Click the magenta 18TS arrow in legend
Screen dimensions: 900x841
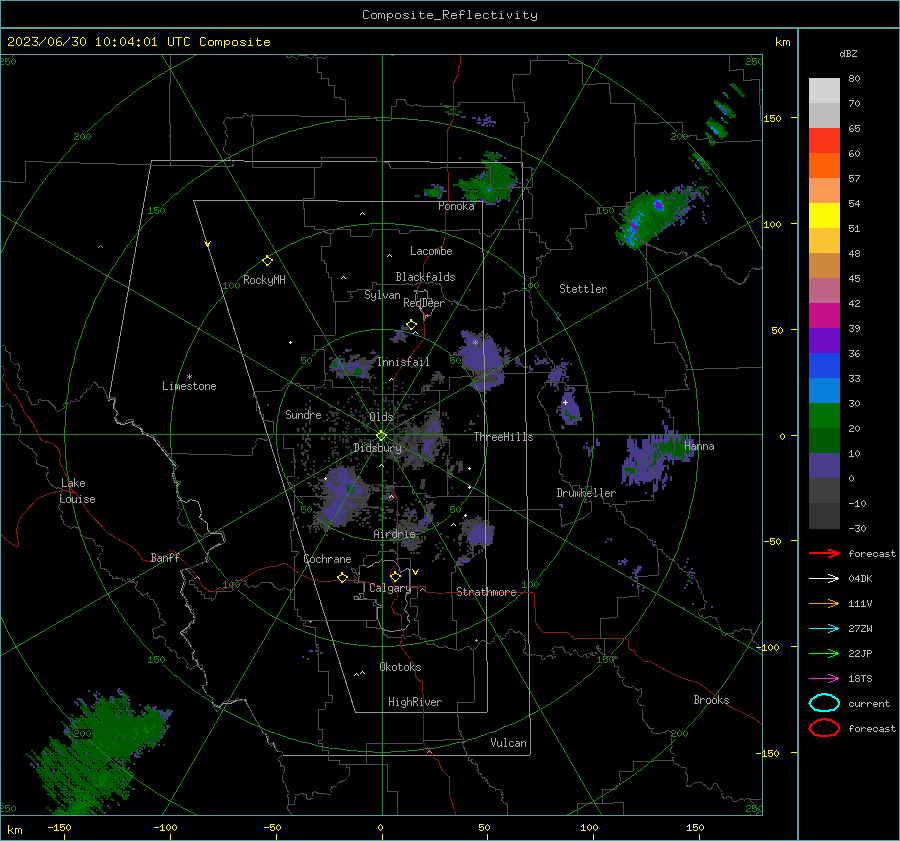[824, 679]
